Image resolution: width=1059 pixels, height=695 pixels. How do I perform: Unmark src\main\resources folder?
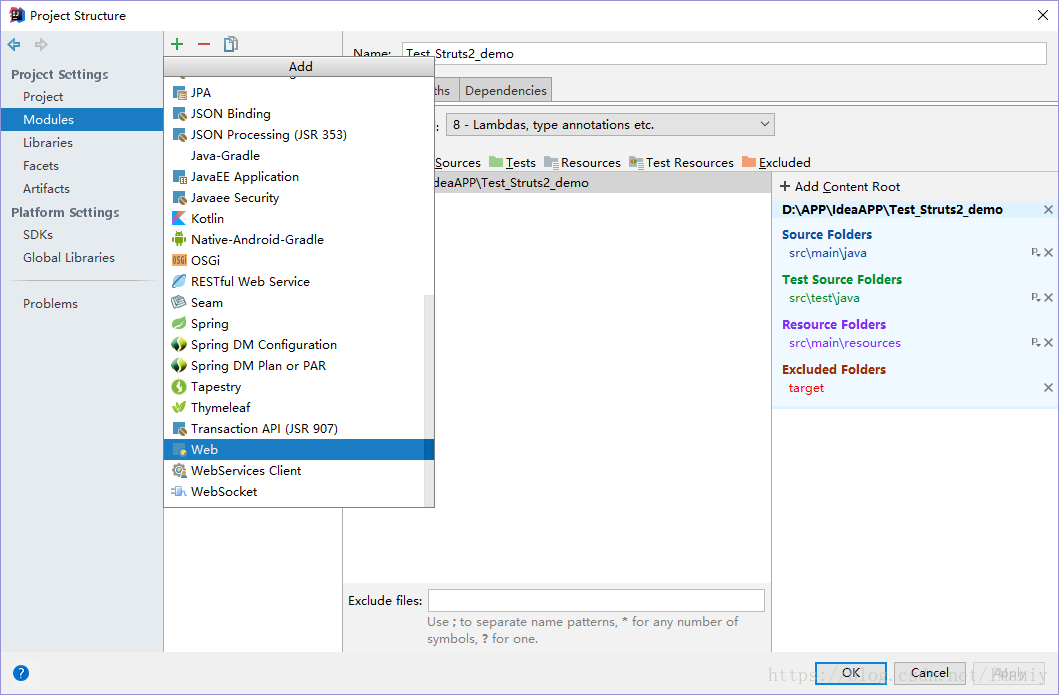[1049, 342]
